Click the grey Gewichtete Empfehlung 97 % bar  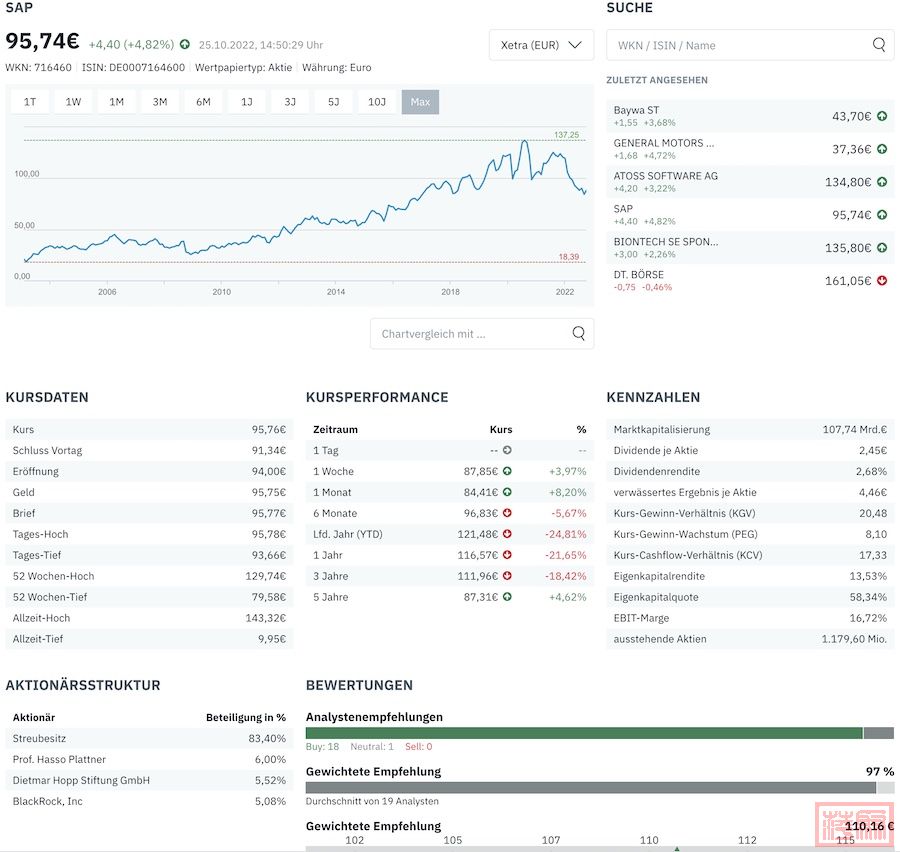point(591,788)
